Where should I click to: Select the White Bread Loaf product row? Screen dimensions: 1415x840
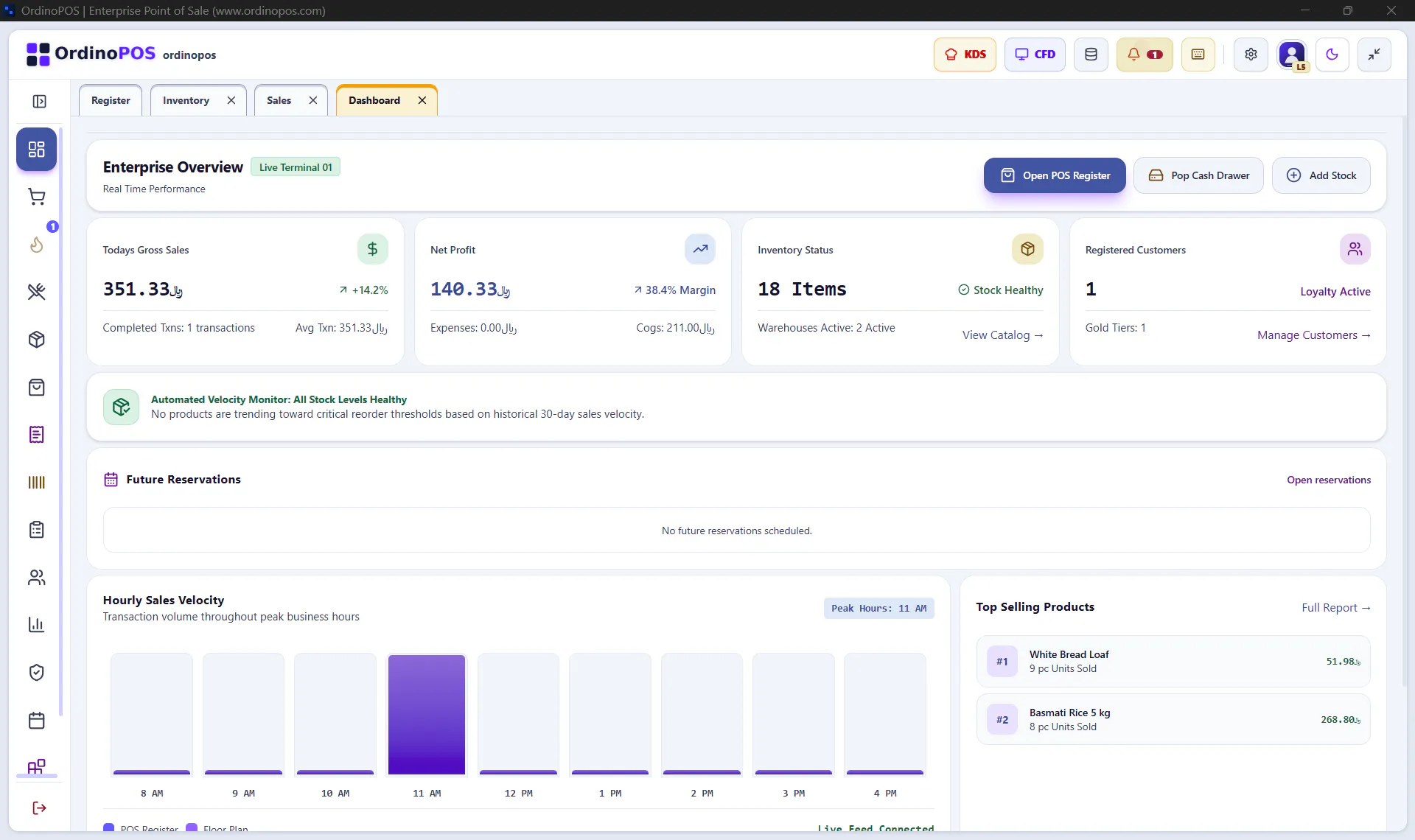pyautogui.click(x=1173, y=662)
